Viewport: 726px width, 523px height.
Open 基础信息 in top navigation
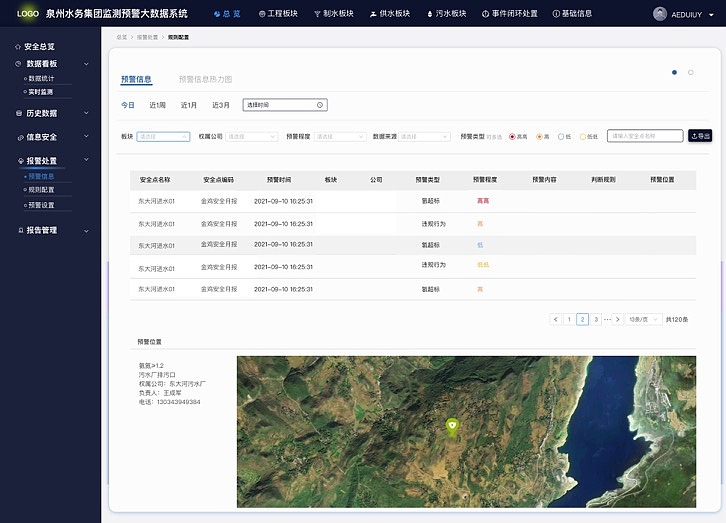[572, 14]
